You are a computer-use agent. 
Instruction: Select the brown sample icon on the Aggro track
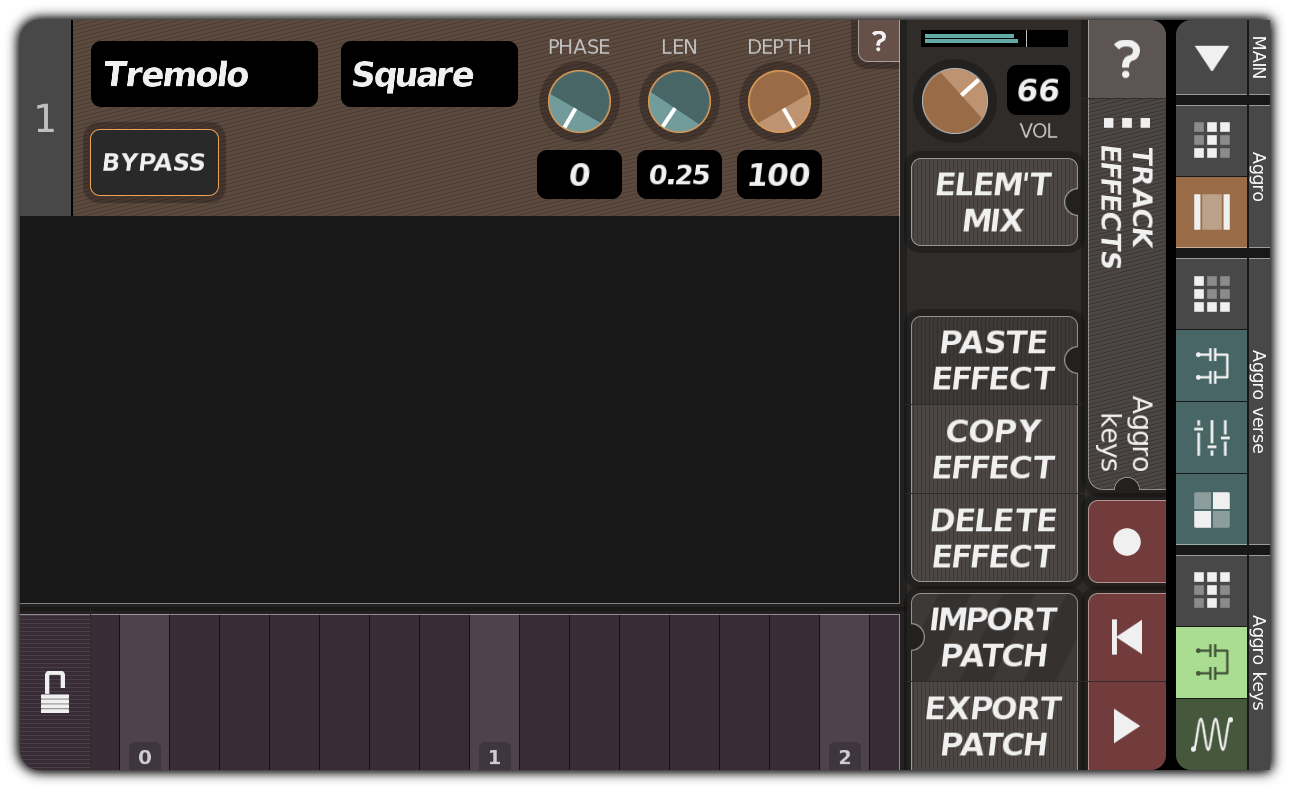(1211, 212)
